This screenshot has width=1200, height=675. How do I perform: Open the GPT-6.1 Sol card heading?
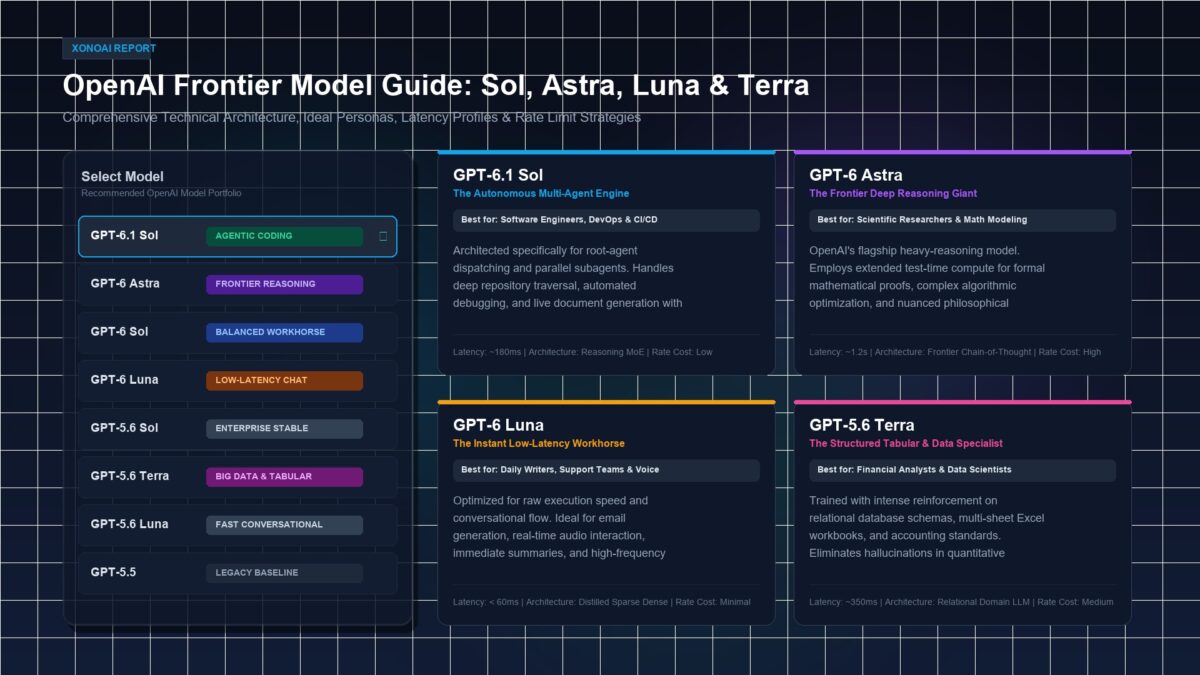(498, 175)
